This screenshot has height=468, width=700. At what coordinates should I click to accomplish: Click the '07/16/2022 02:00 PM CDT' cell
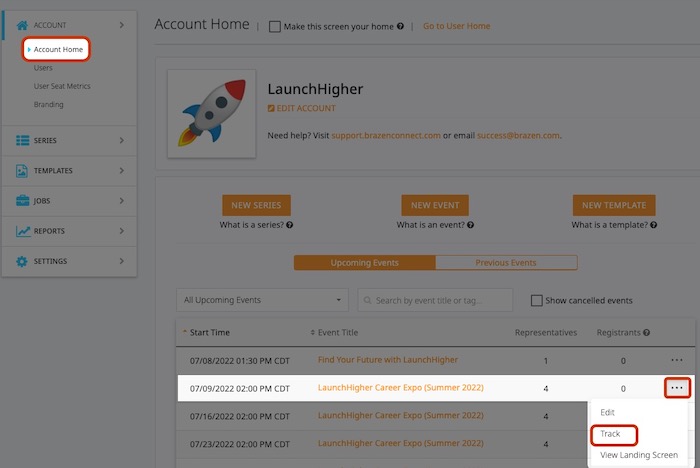click(240, 417)
